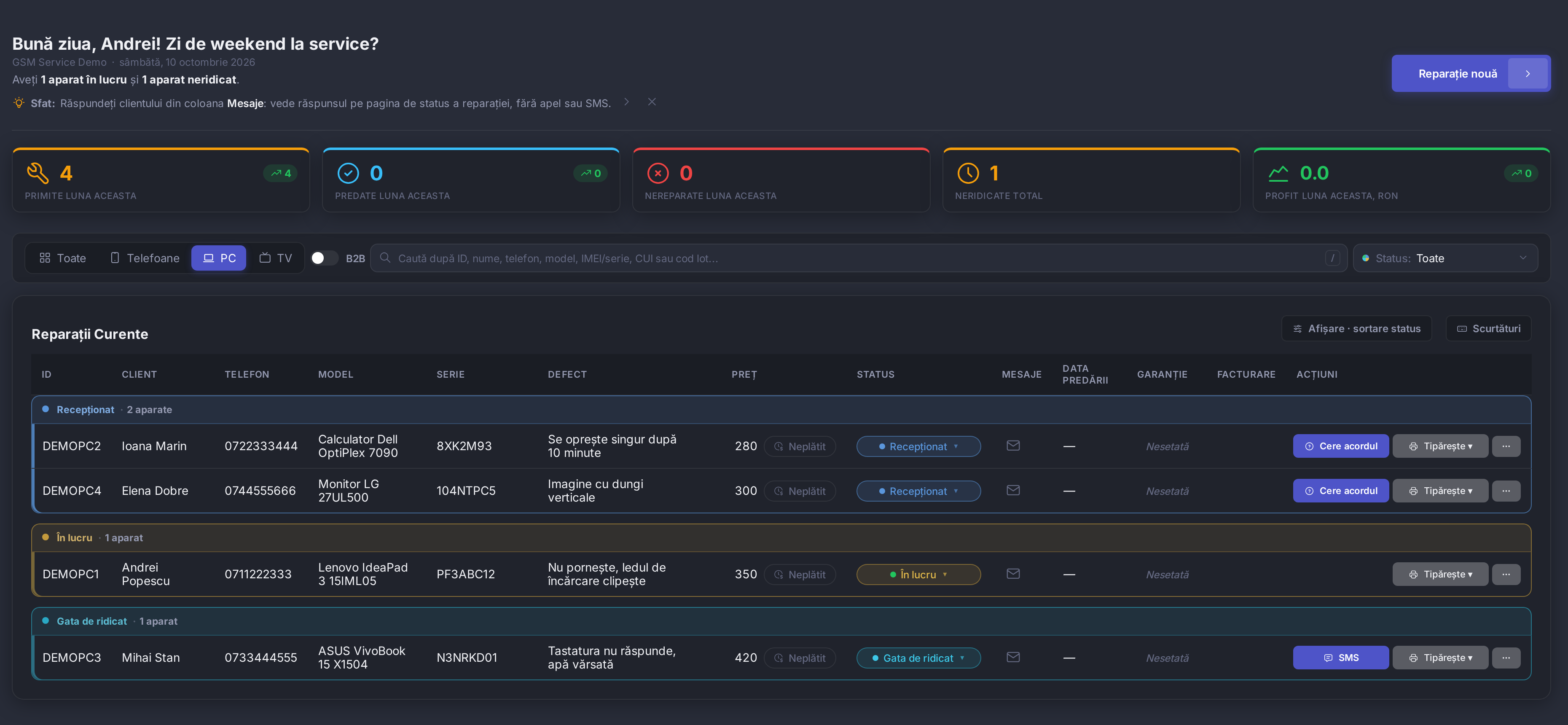Open messages envelope icon for DEMOPC2
Screen dimensions: 1568x725
(1013, 446)
